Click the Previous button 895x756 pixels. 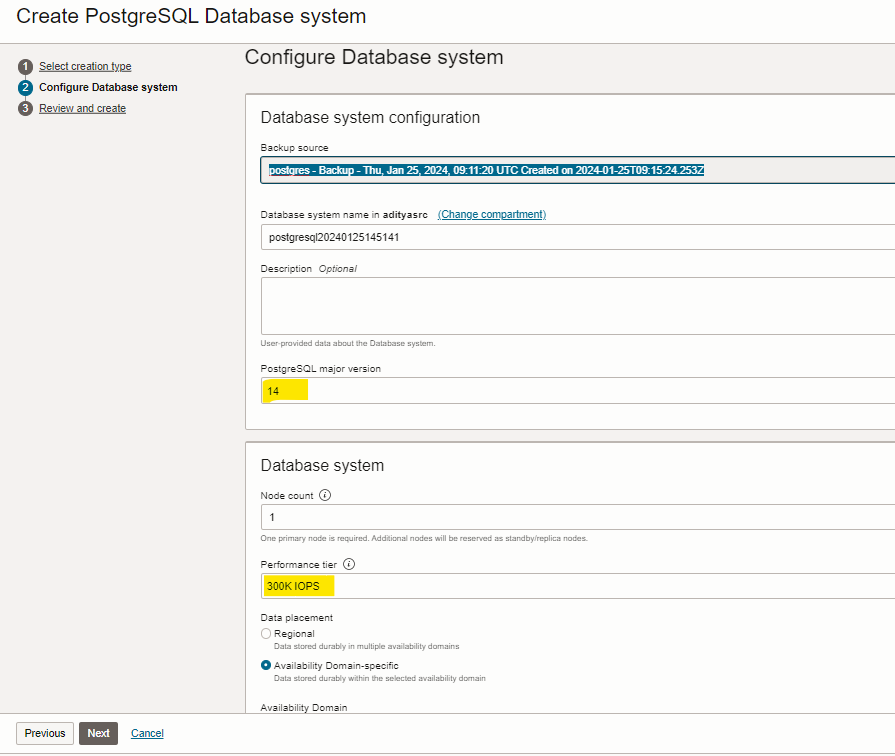[45, 733]
